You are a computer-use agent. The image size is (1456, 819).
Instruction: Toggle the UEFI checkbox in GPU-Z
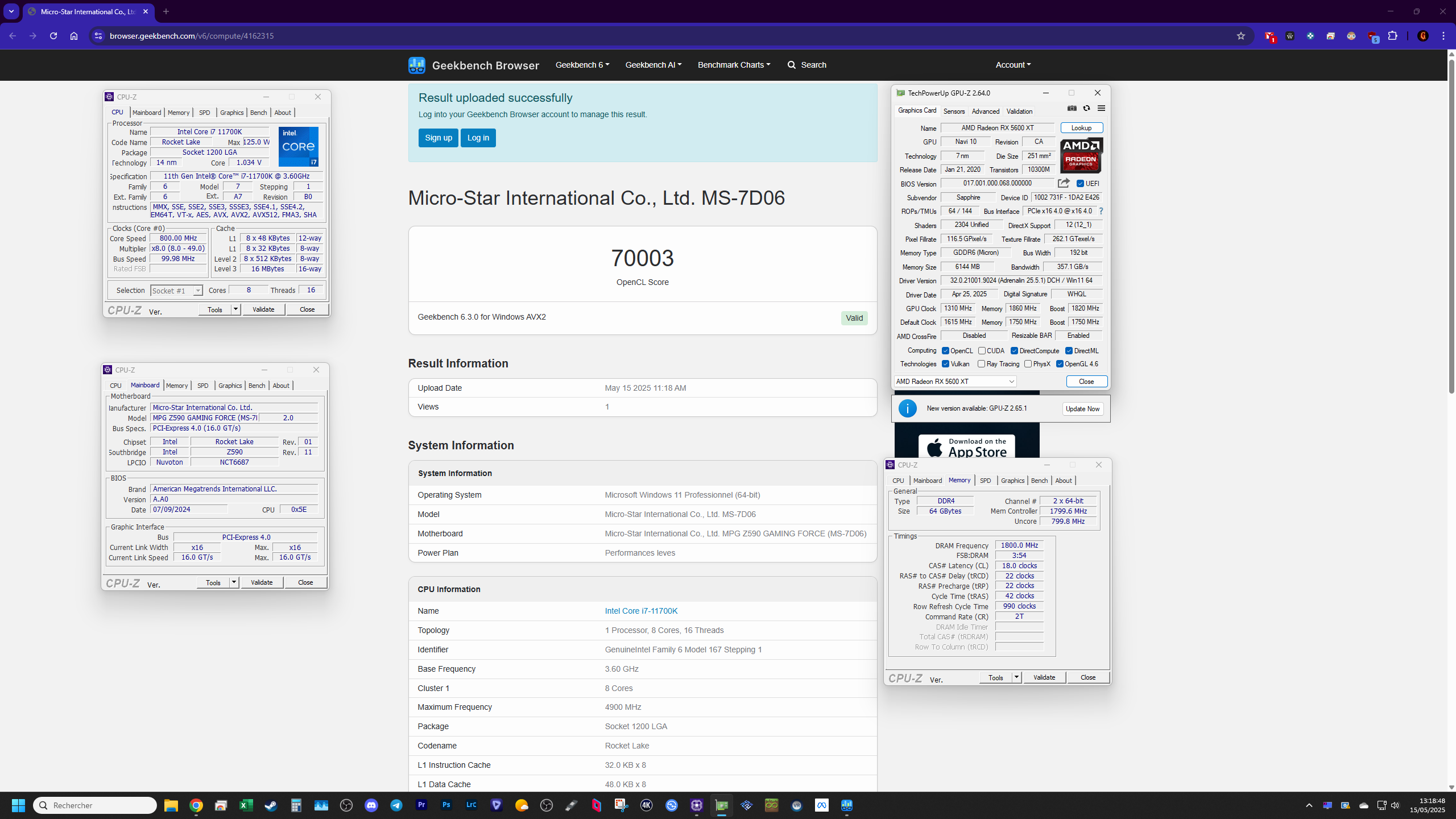[x=1080, y=183]
